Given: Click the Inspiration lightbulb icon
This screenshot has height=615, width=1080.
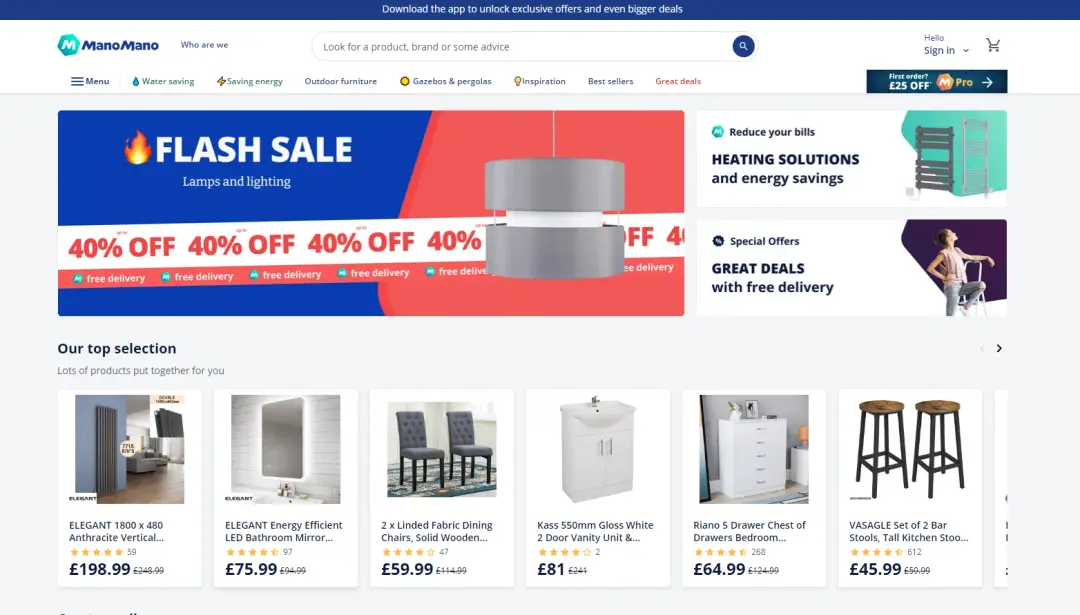Looking at the screenshot, I should pos(517,81).
